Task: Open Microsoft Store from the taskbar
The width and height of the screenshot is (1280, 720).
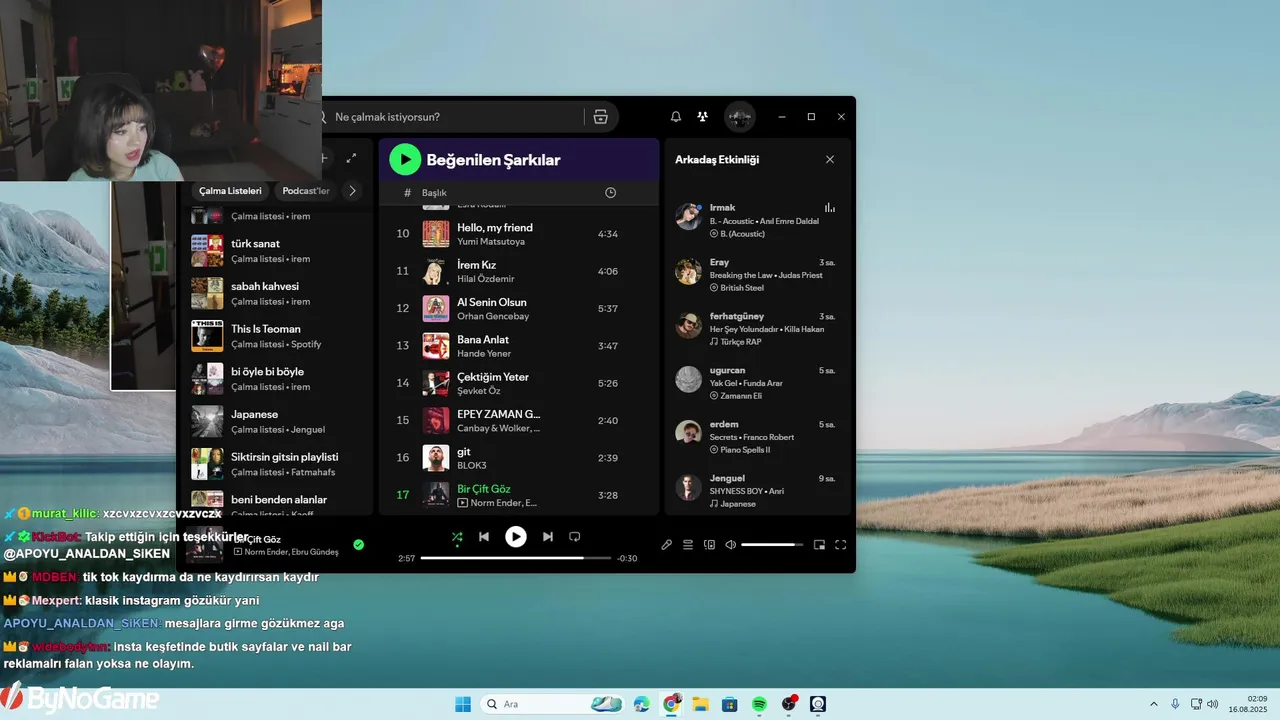Action: pyautogui.click(x=730, y=704)
